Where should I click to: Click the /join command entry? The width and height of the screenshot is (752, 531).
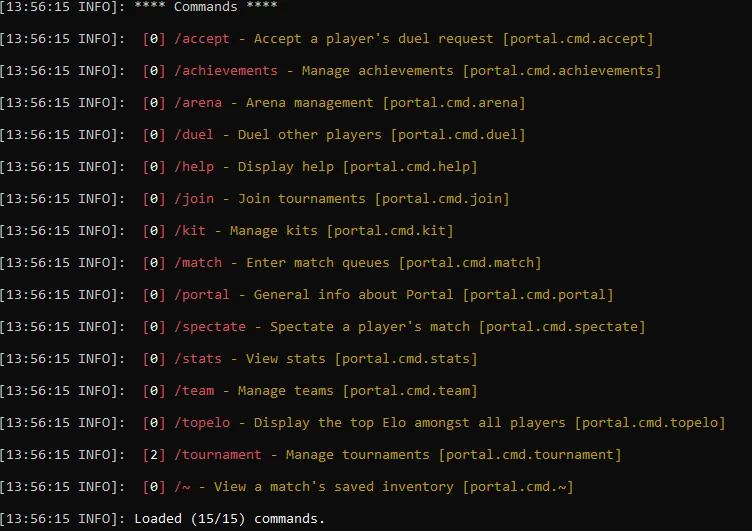[x=194, y=199]
